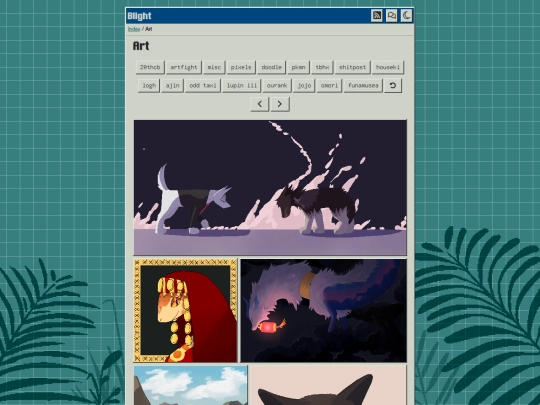Viewport: 540px width, 405px height.
Task: Select the pixels tag filter
Action: (241, 68)
